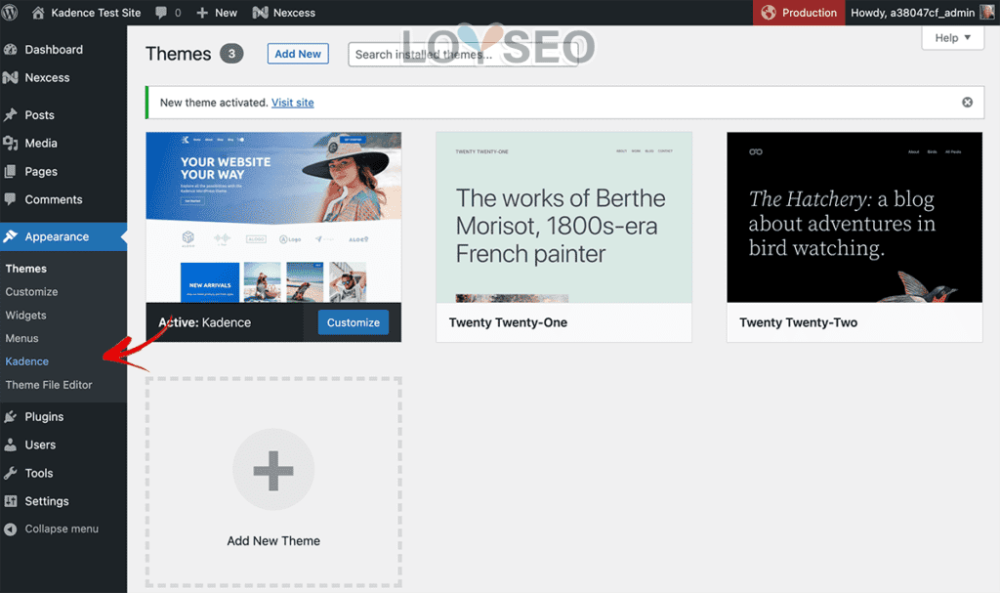Image resolution: width=1000 pixels, height=593 pixels.
Task: Click the Settings sliders icon
Action: pos(10,501)
